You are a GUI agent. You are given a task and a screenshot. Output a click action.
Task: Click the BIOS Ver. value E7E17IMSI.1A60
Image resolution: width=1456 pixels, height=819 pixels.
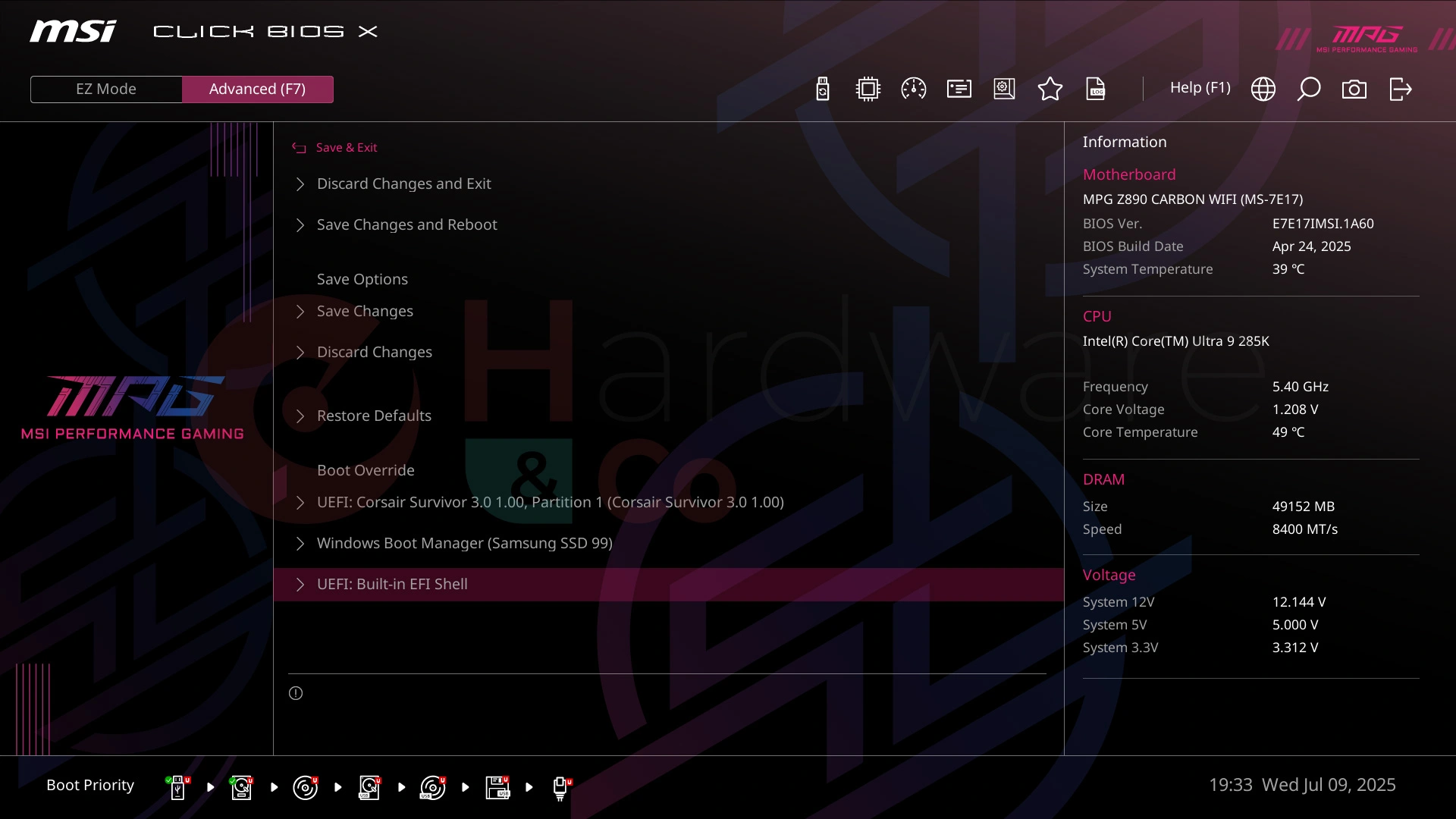[1323, 224]
